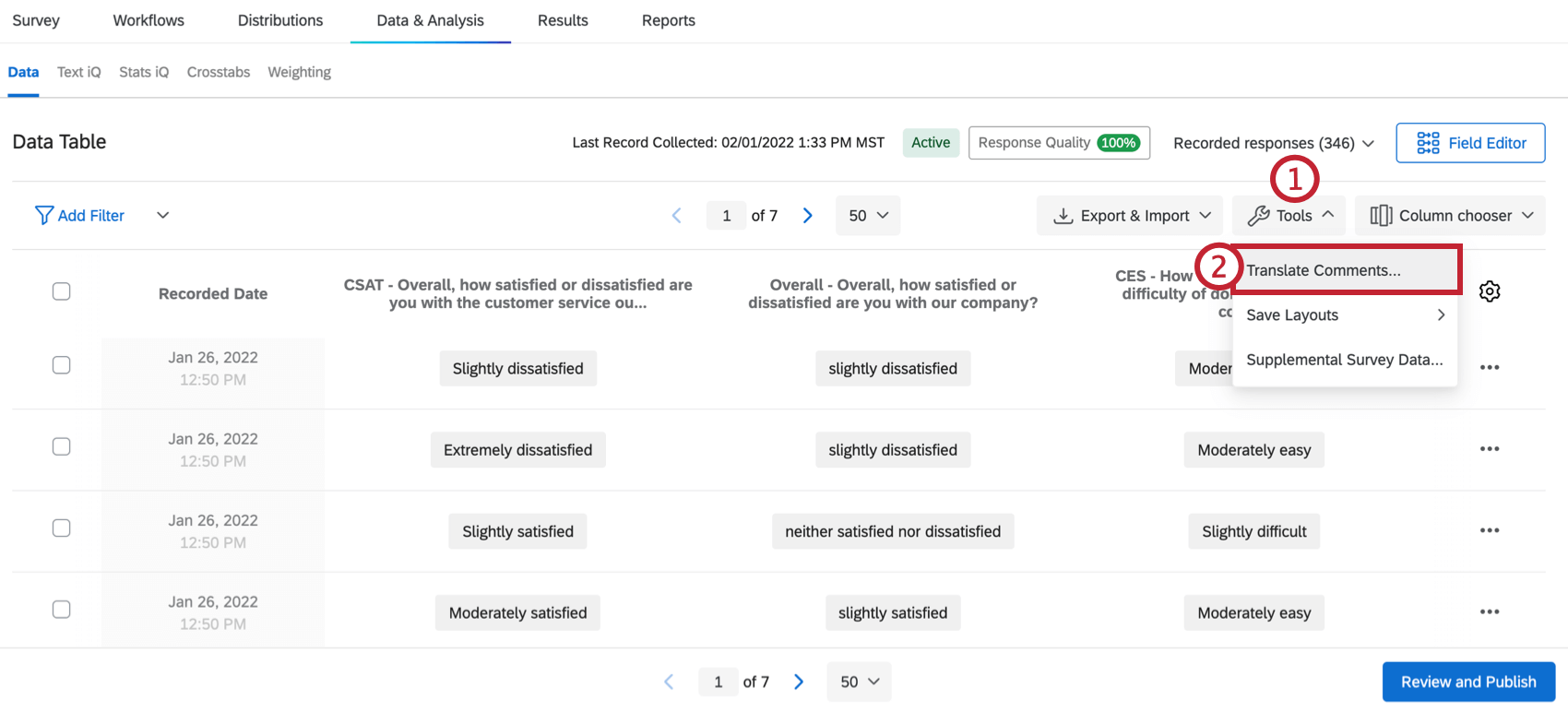This screenshot has height=712, width=1568.
Task: Click the Overall satisfaction column header
Action: tap(893, 293)
